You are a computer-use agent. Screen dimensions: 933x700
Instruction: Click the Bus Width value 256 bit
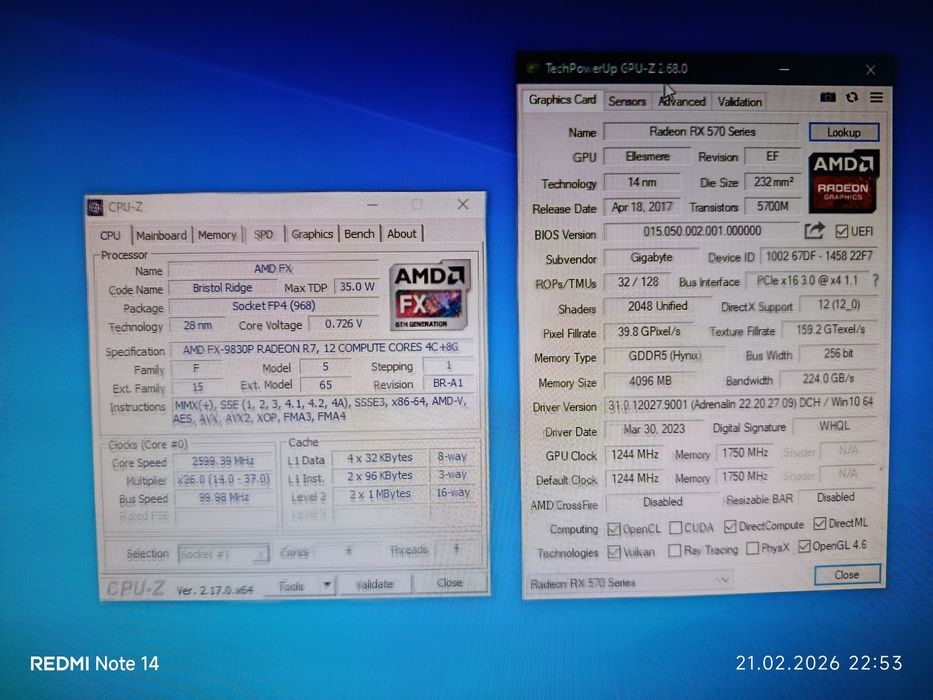pos(838,354)
